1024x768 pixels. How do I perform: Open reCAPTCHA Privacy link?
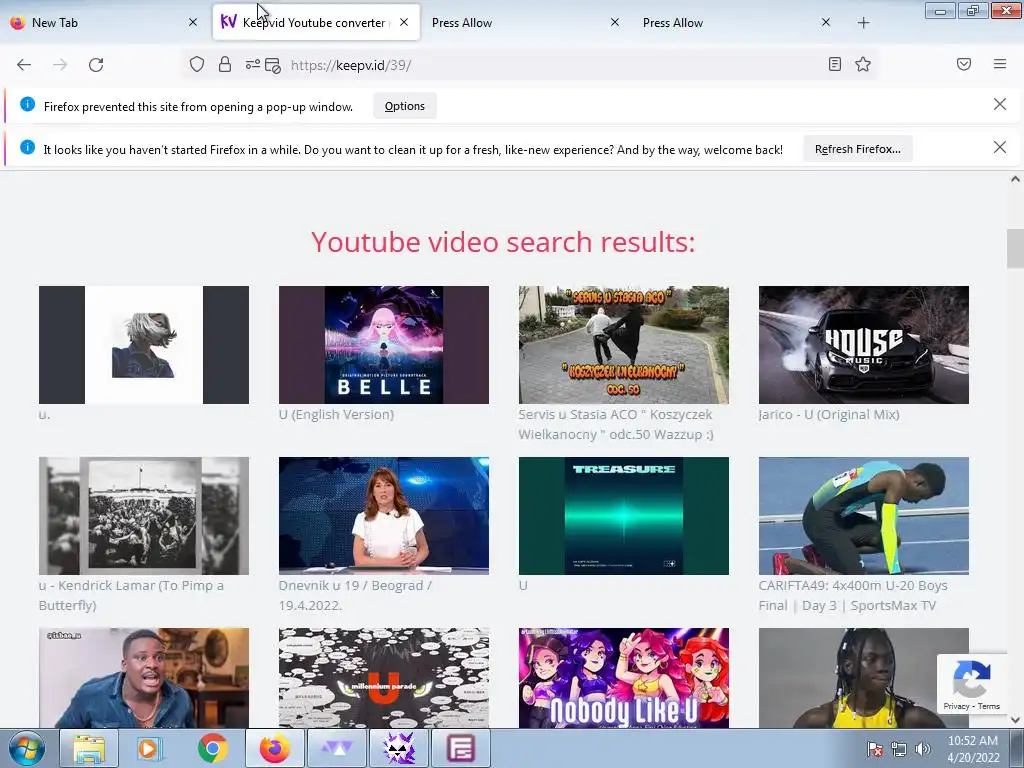coord(956,706)
